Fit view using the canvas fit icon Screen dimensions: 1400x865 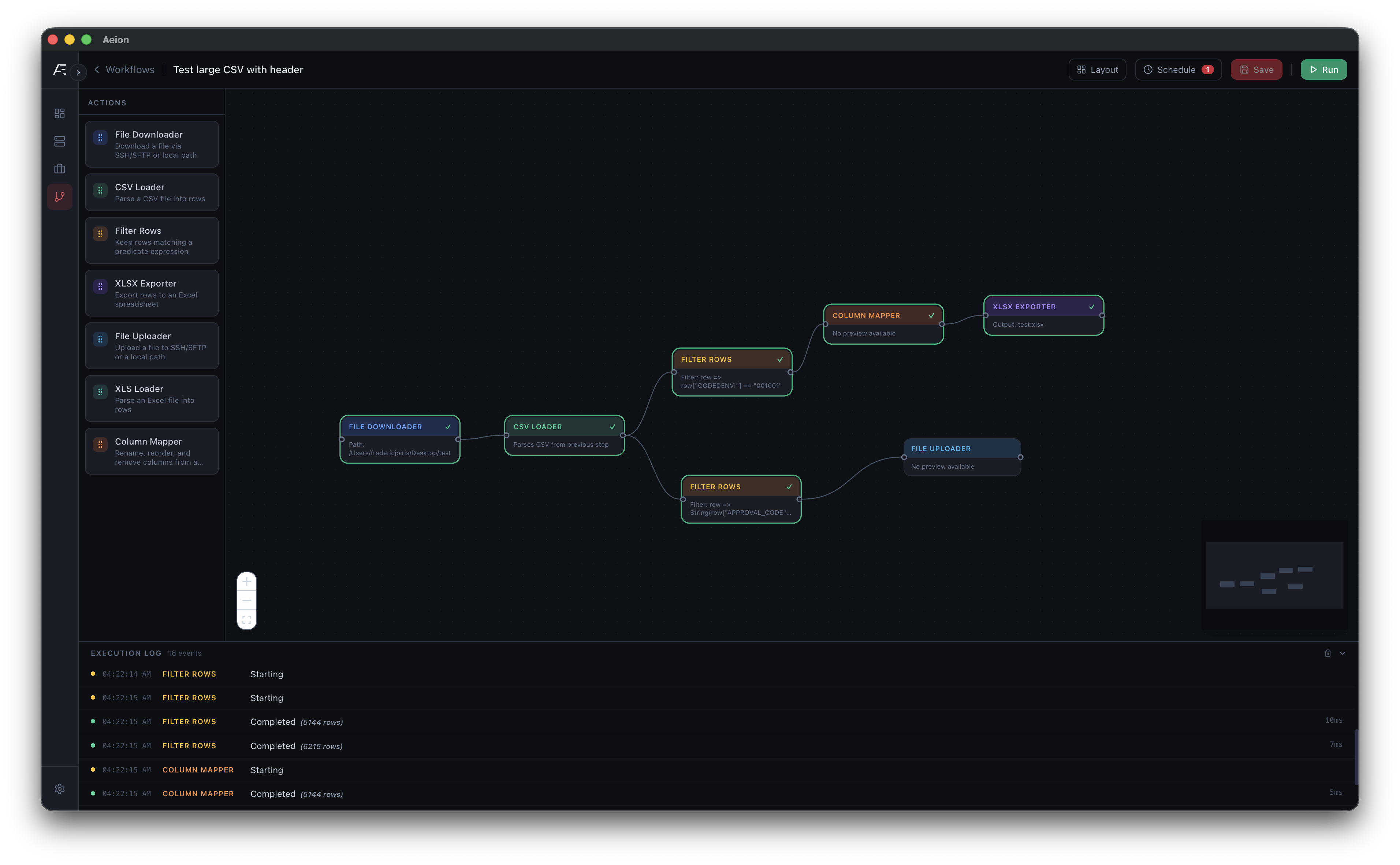click(x=247, y=619)
